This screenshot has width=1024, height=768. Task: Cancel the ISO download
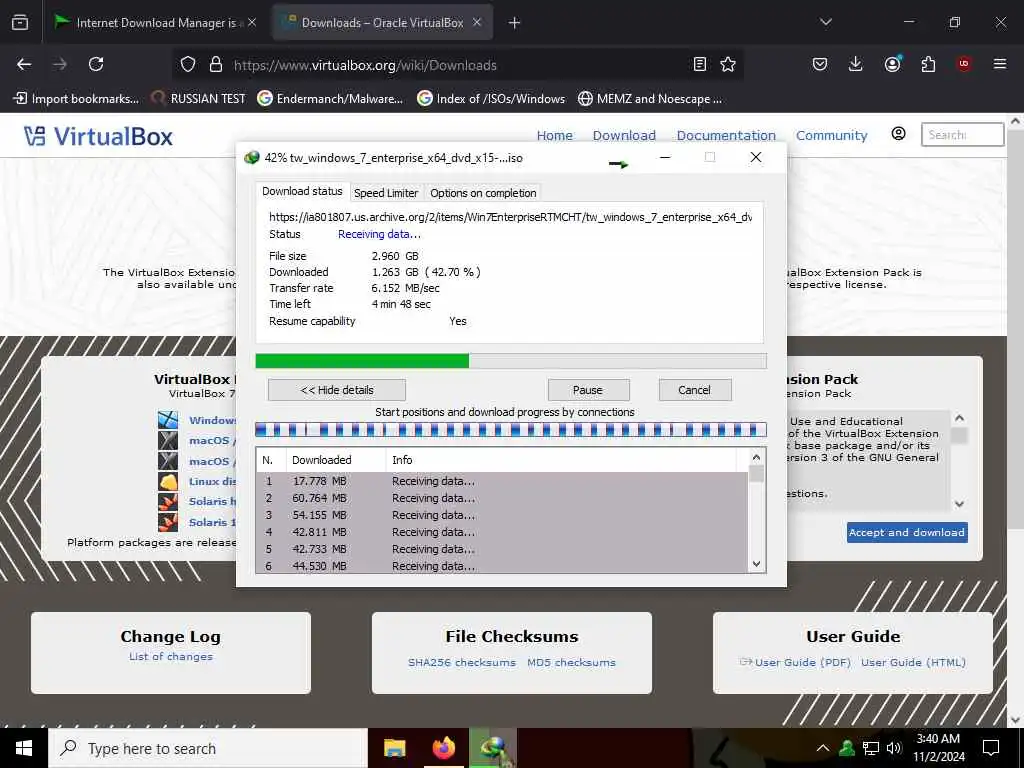click(x=694, y=390)
